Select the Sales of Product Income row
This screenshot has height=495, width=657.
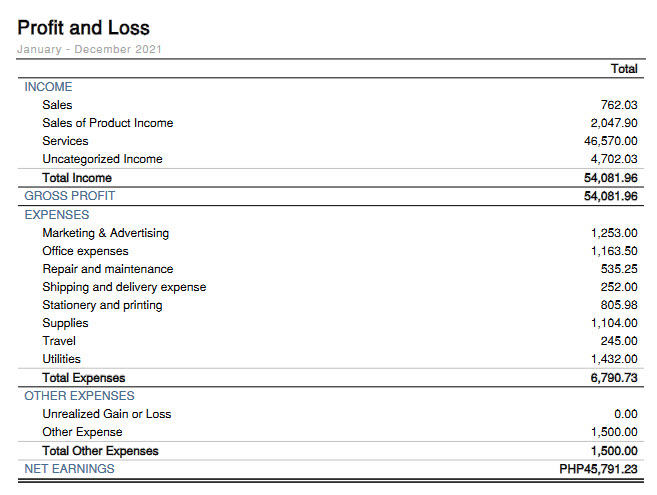pyautogui.click(x=107, y=123)
